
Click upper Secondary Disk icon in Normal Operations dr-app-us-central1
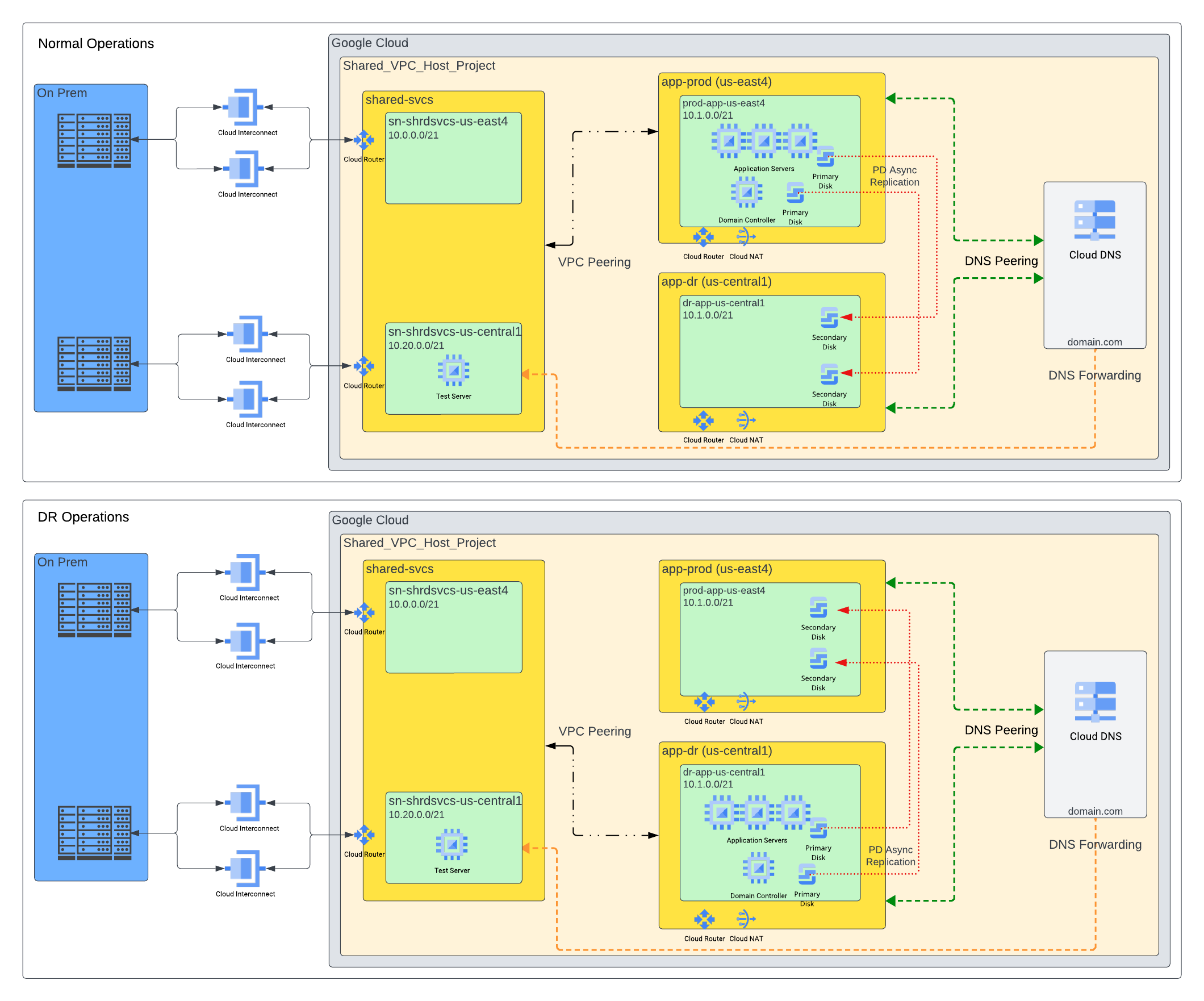829,317
